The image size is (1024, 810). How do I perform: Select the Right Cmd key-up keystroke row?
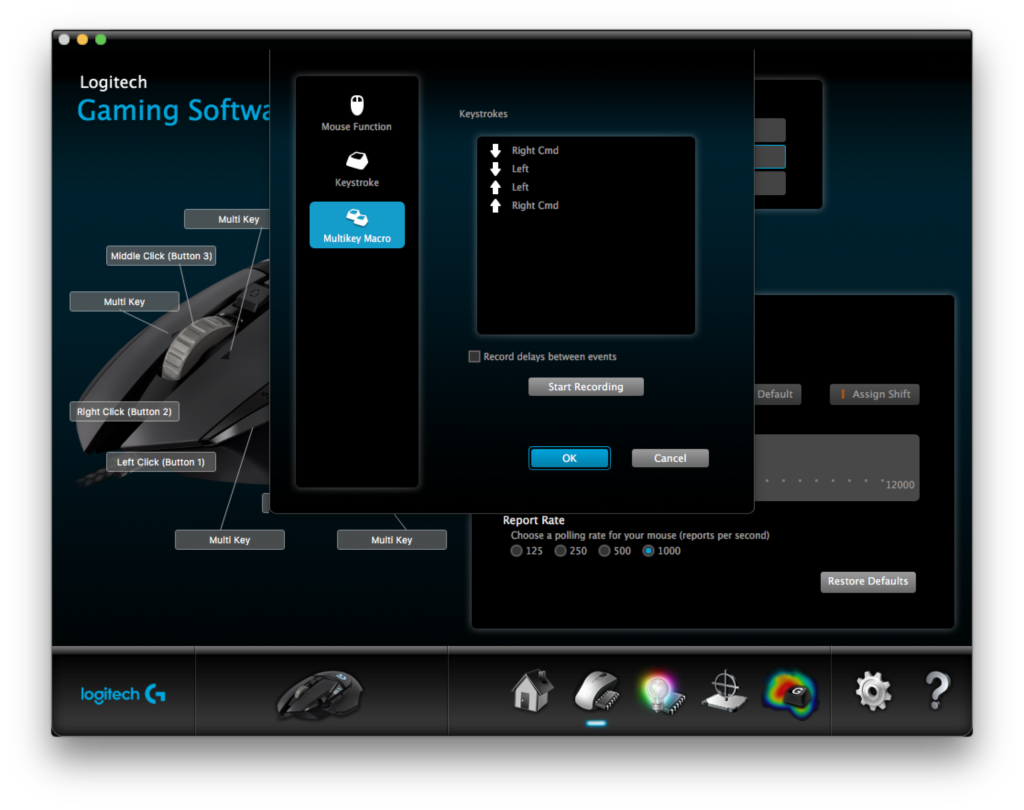pos(585,205)
